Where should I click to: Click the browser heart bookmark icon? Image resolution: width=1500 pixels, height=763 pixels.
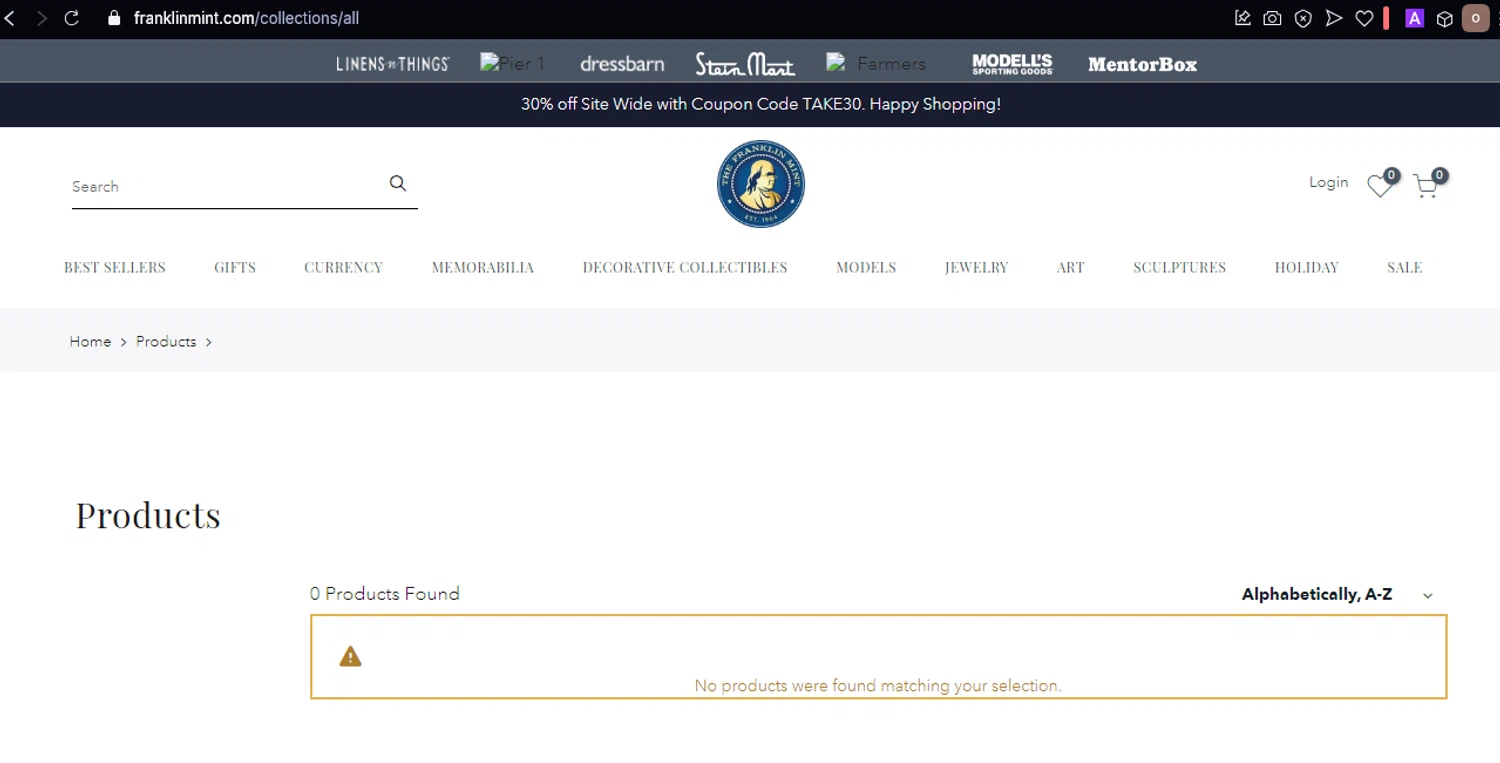[1364, 18]
